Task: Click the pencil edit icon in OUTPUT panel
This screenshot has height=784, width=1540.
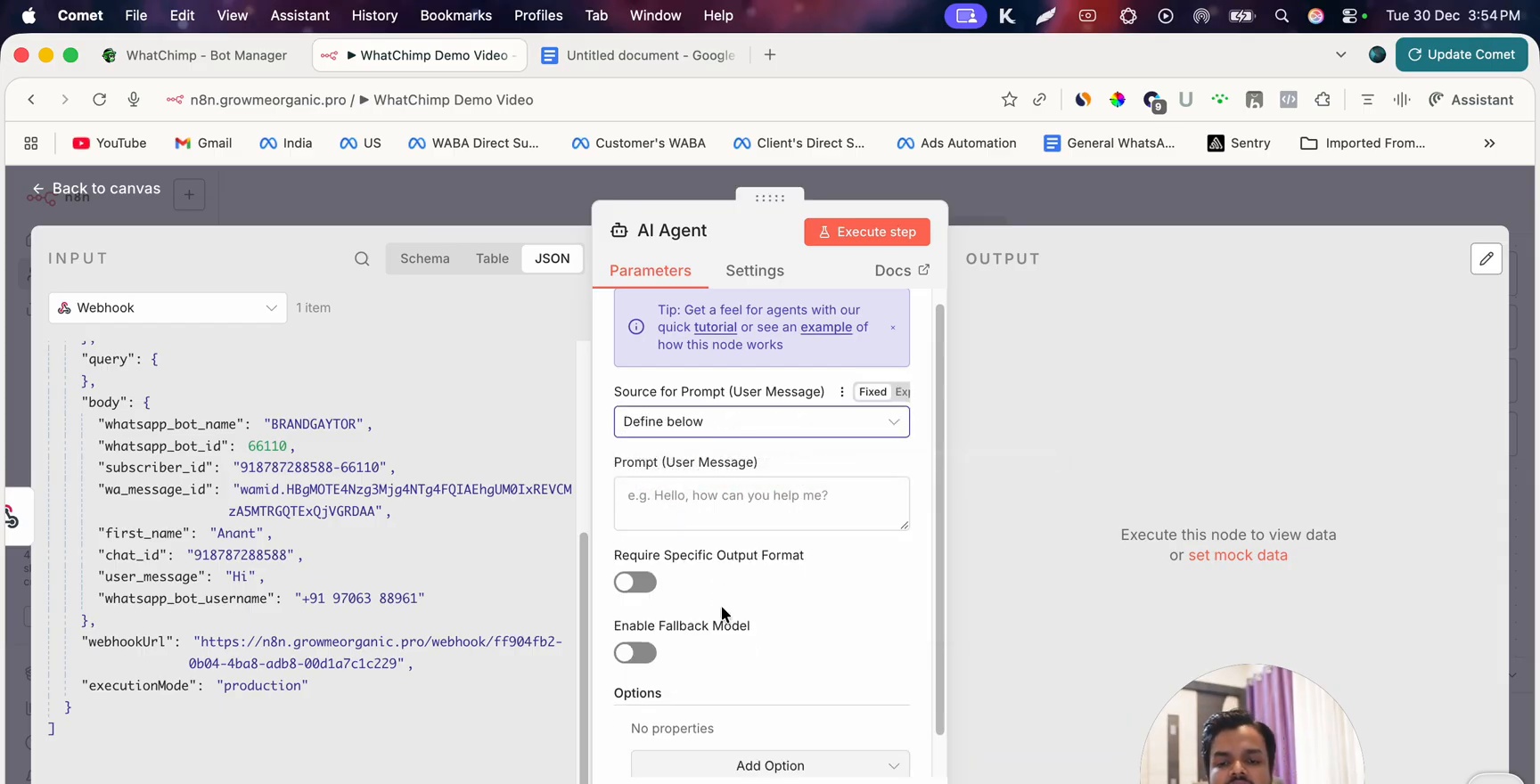Action: pos(1487,258)
